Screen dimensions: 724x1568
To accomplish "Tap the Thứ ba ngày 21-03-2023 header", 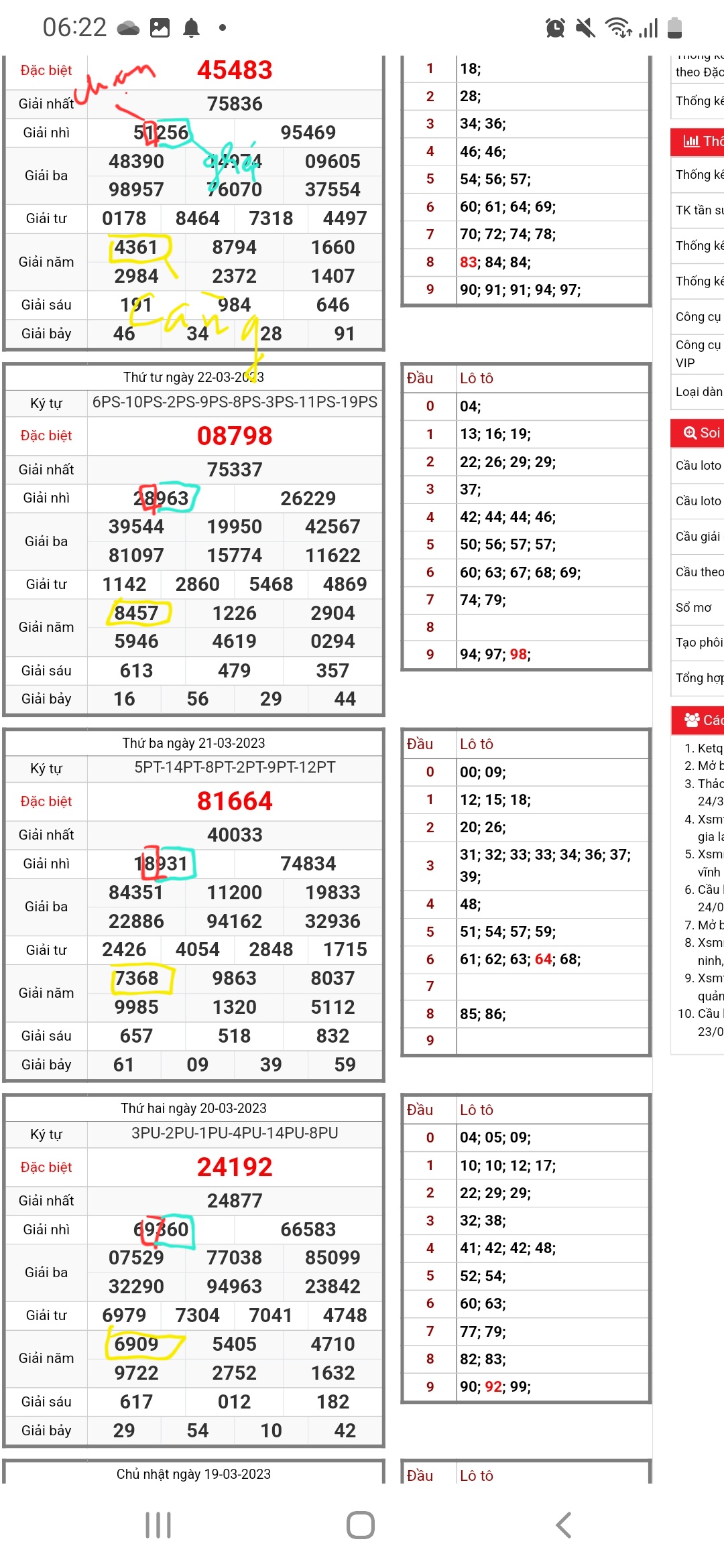I will (194, 743).
